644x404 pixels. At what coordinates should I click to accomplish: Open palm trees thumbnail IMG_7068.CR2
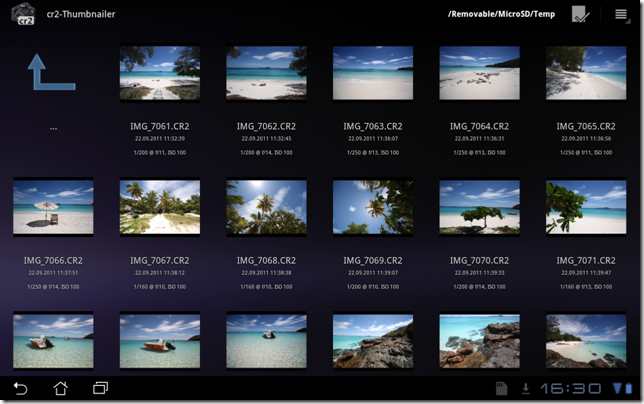tap(266, 207)
